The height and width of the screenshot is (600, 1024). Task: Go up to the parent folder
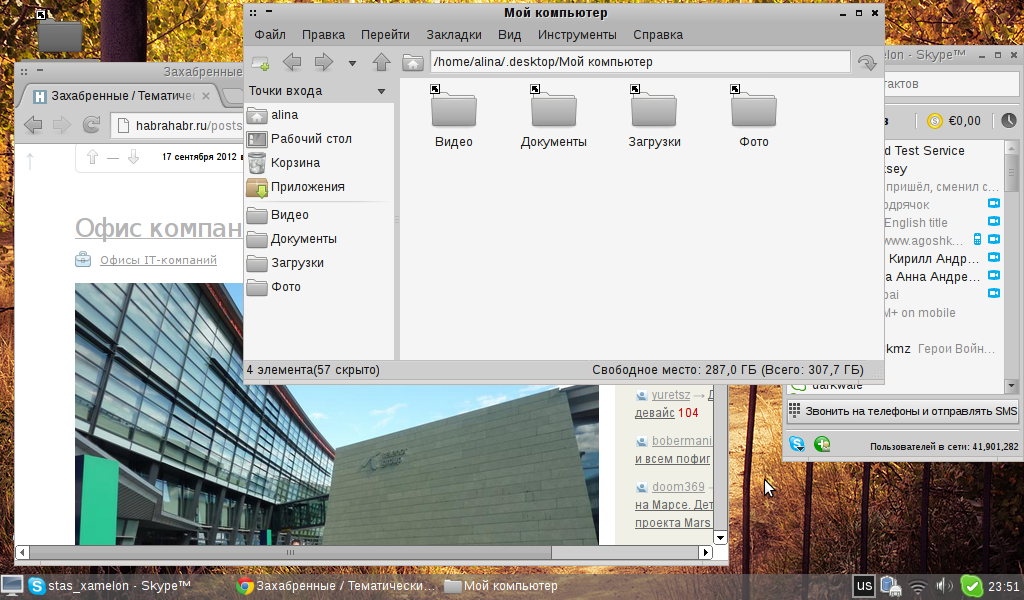[381, 63]
